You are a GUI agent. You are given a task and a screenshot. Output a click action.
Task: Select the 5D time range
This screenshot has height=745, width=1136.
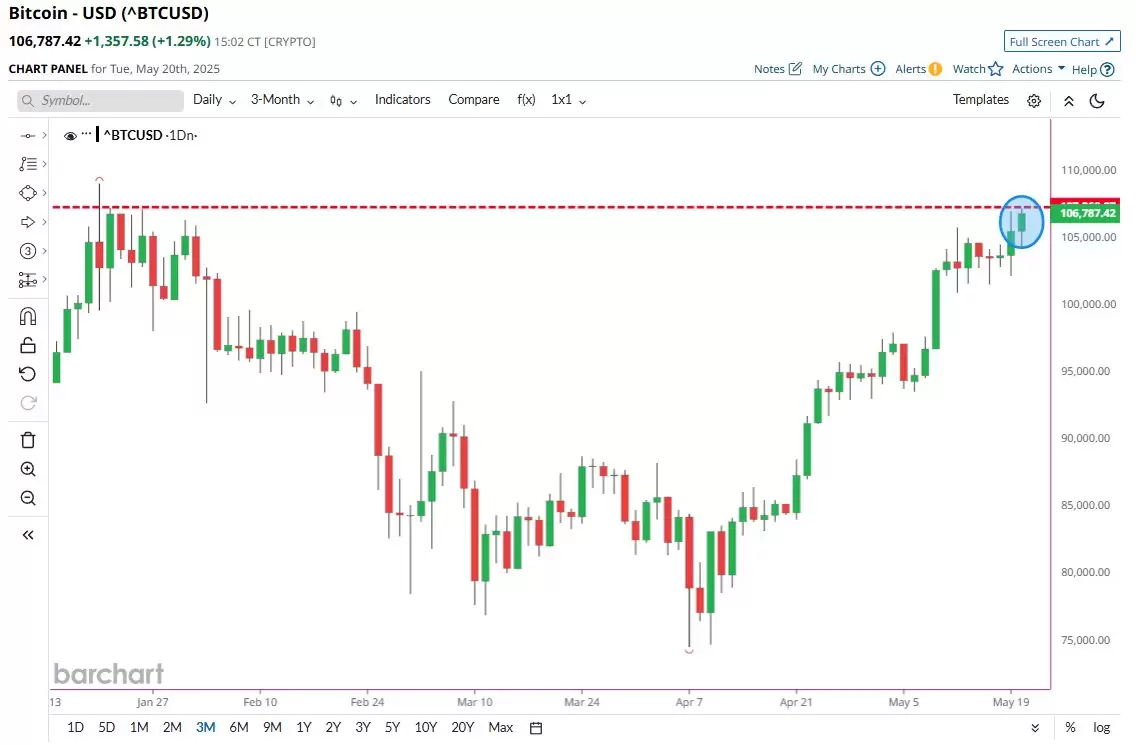(x=106, y=727)
